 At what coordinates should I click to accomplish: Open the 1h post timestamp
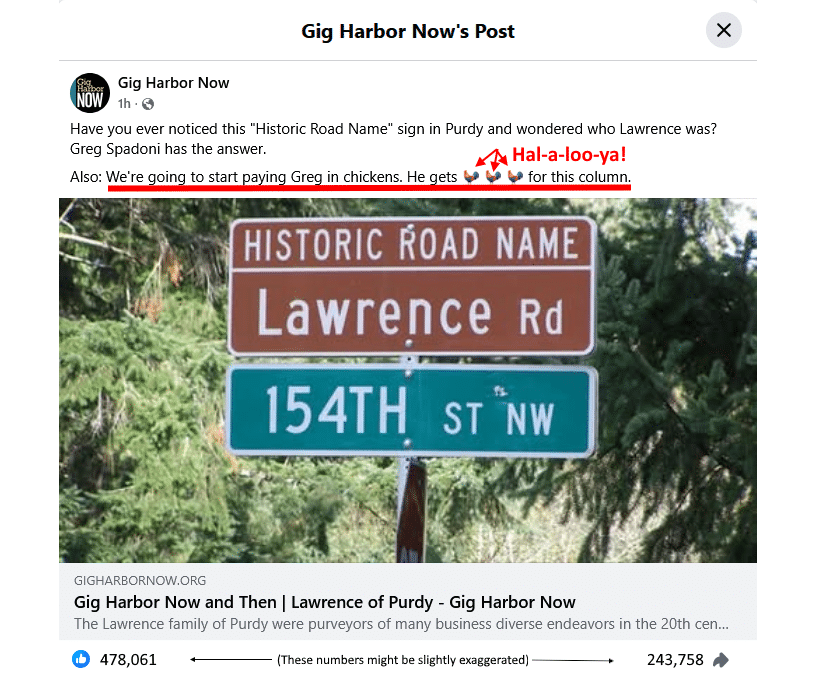coord(124,103)
